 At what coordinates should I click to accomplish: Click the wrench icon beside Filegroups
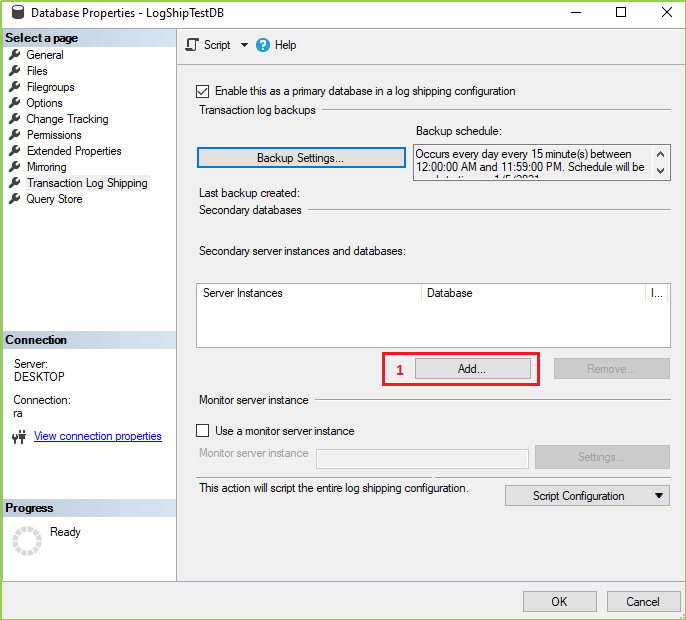tap(15, 87)
